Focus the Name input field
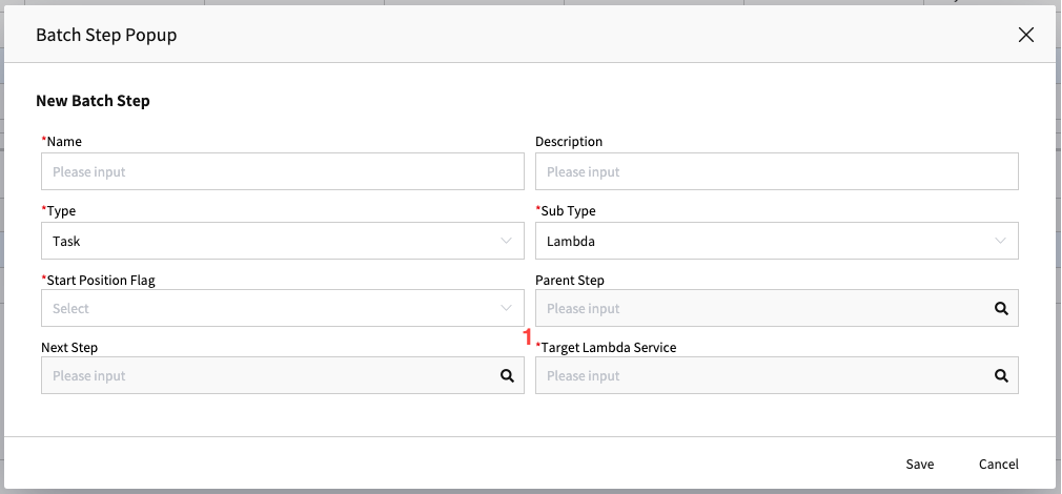Screen dimensions: 1062x494 (282, 171)
